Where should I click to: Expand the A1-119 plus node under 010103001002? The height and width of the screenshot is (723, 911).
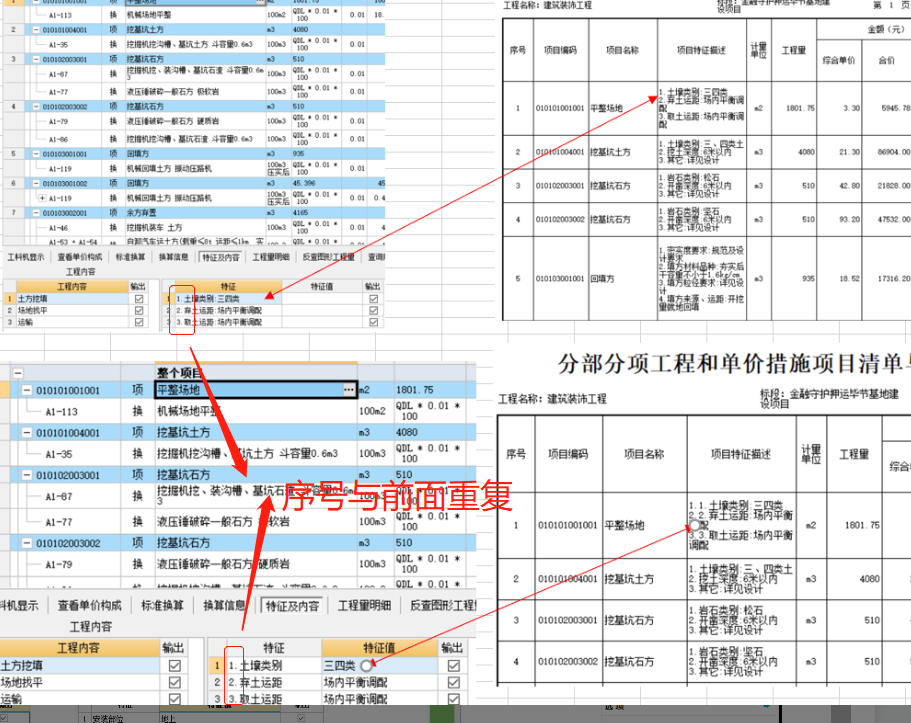pyautogui.click(x=42, y=198)
